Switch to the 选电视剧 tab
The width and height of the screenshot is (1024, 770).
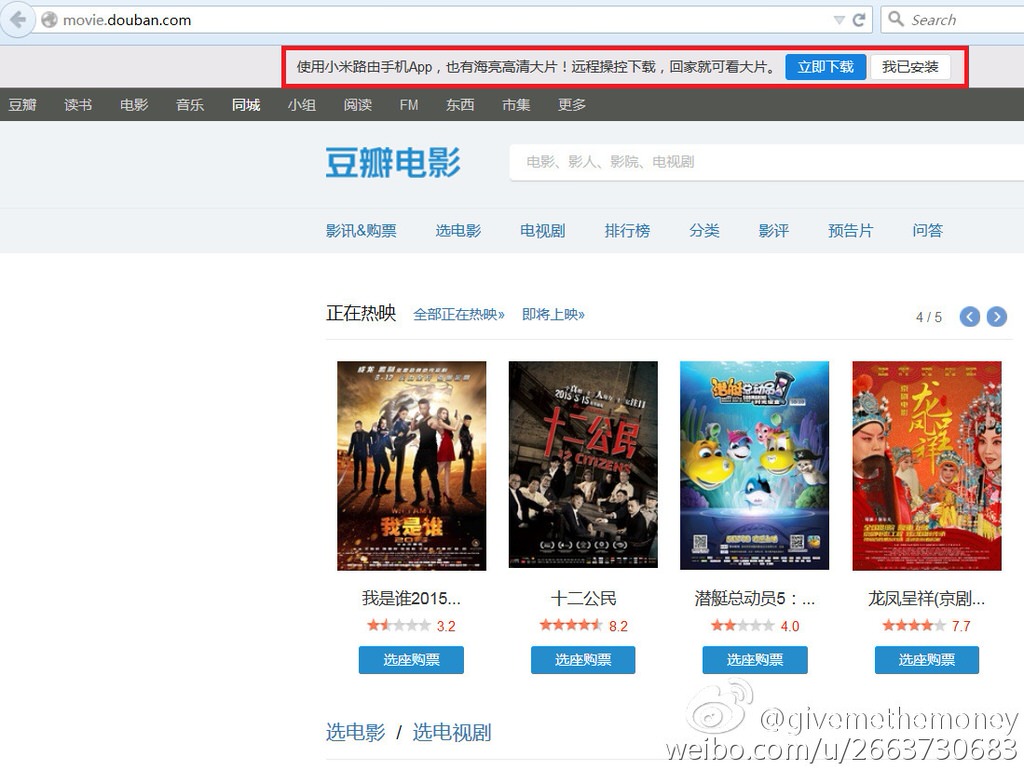click(x=452, y=733)
